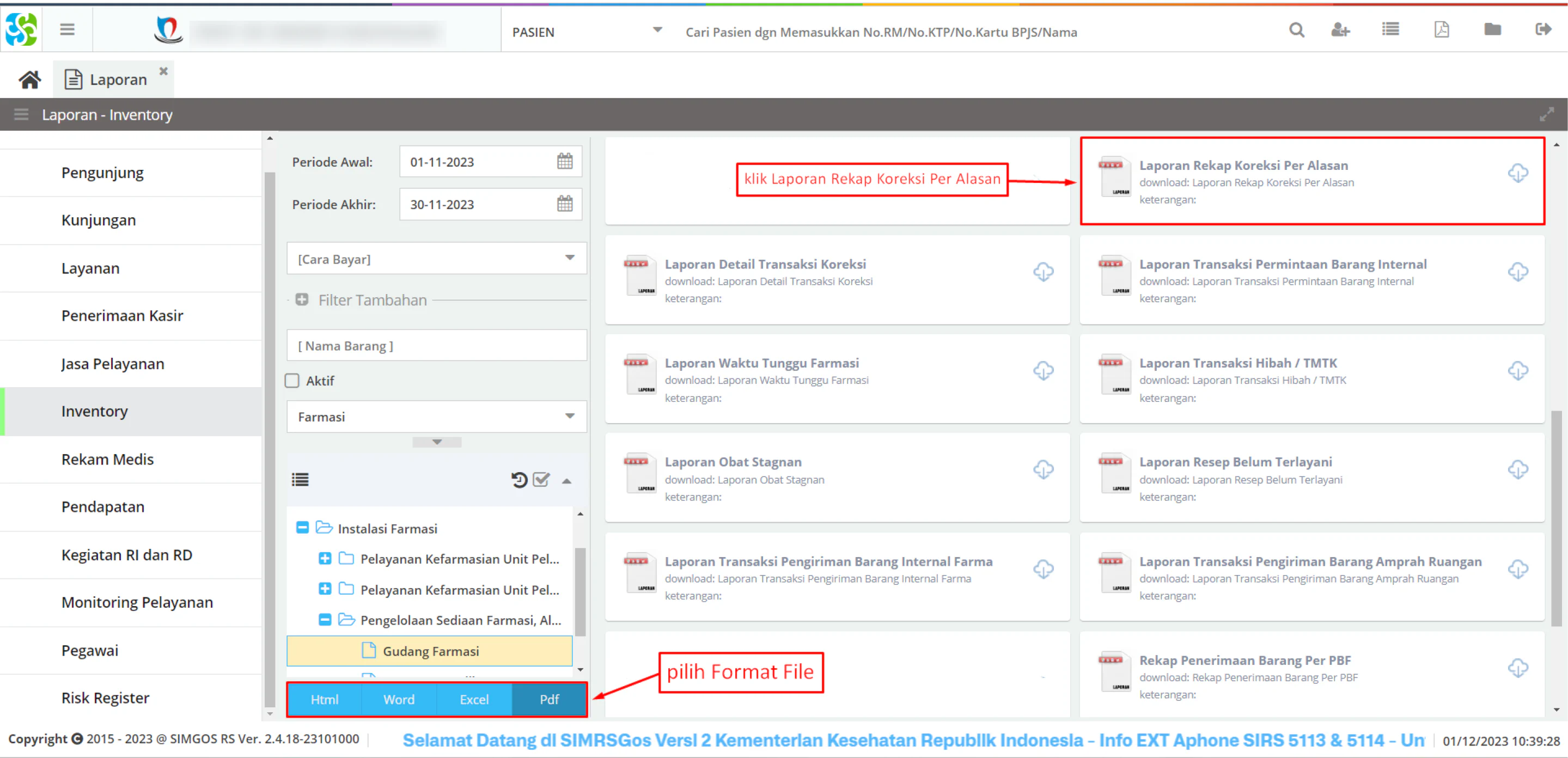
Task: Download Laporan Rekap Koreksi Per Alasan cloud icon
Action: pos(1517,173)
